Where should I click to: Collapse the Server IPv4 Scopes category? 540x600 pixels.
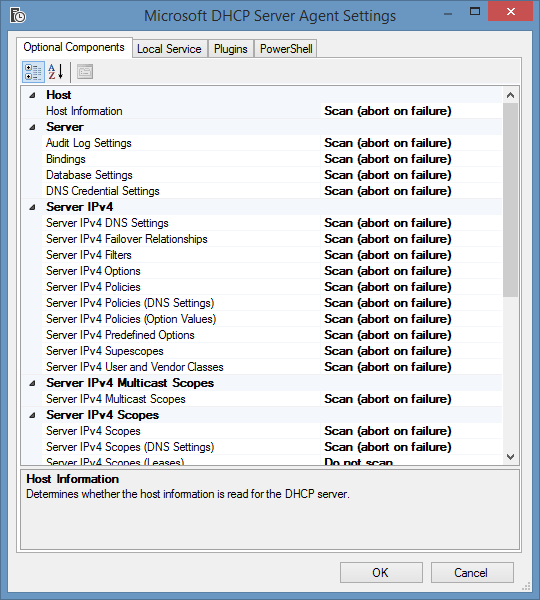coord(33,416)
